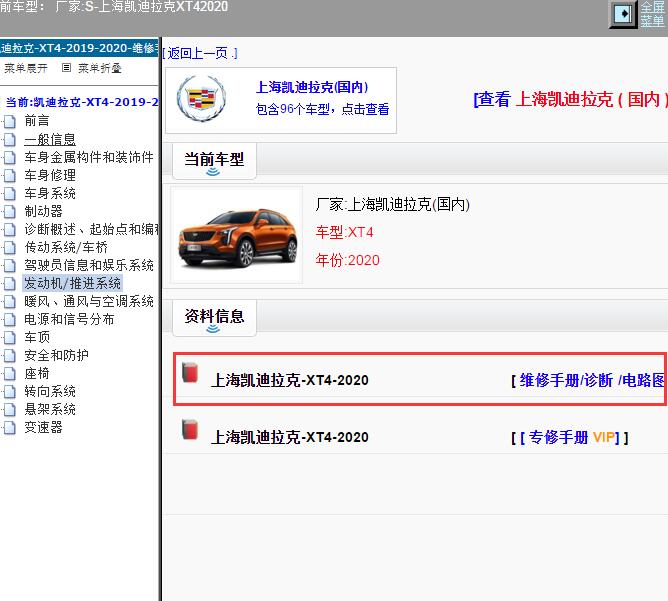668x601 pixels.
Task: Click red book icon beside 维修手册 row
Action: click(190, 372)
